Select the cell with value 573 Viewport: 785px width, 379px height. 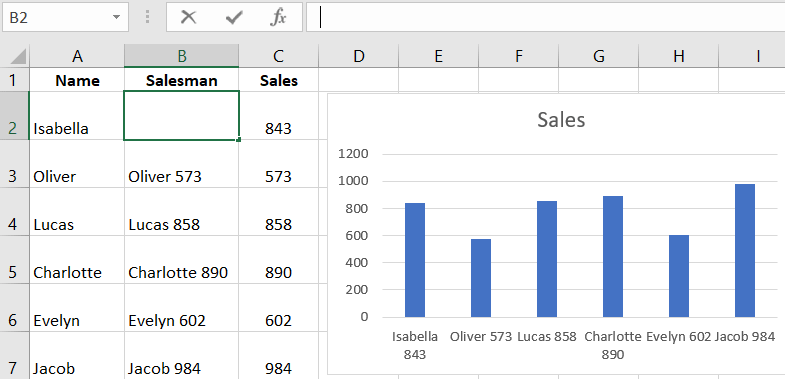(x=278, y=164)
